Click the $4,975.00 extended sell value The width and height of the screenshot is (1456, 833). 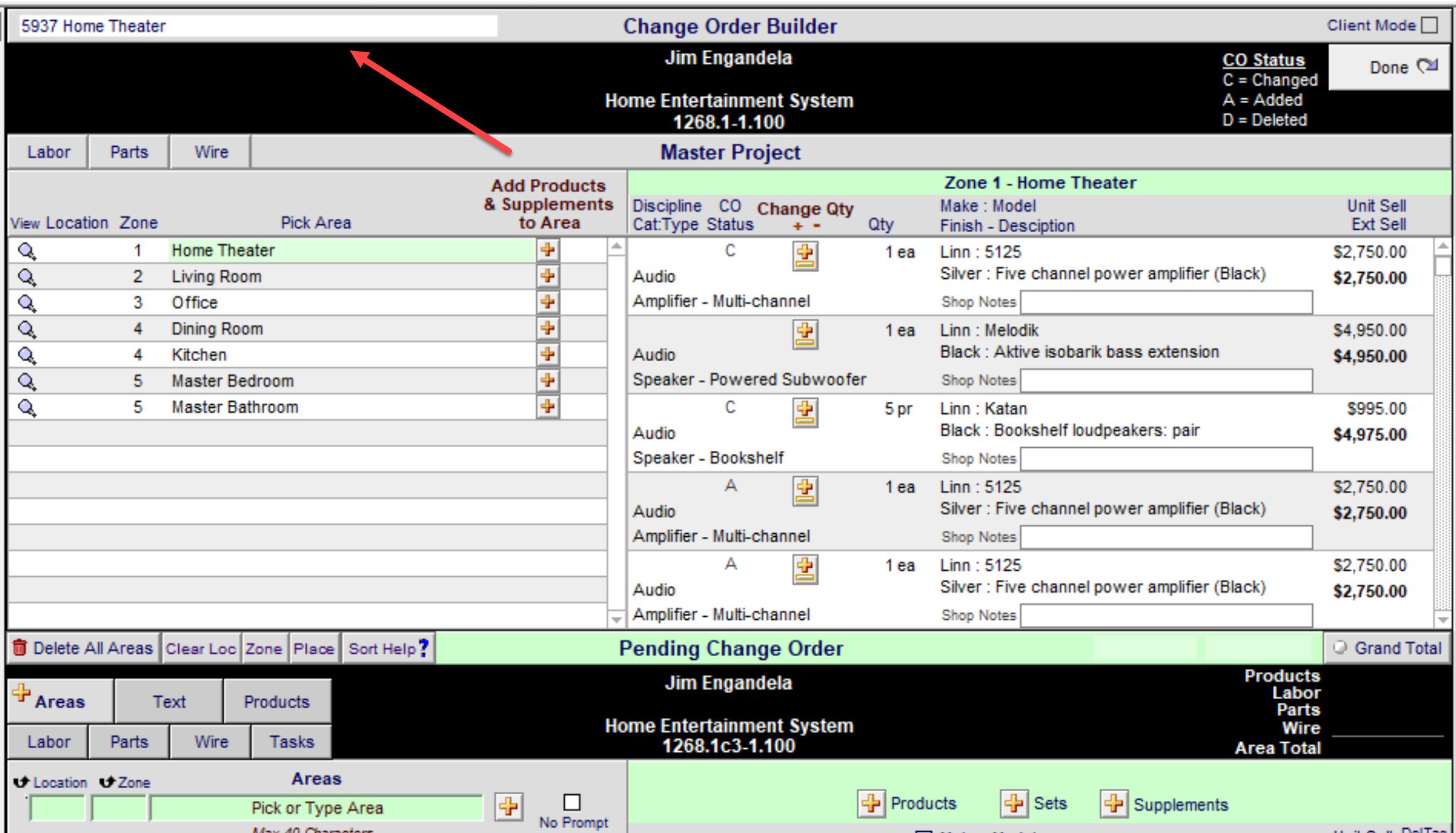(1369, 434)
